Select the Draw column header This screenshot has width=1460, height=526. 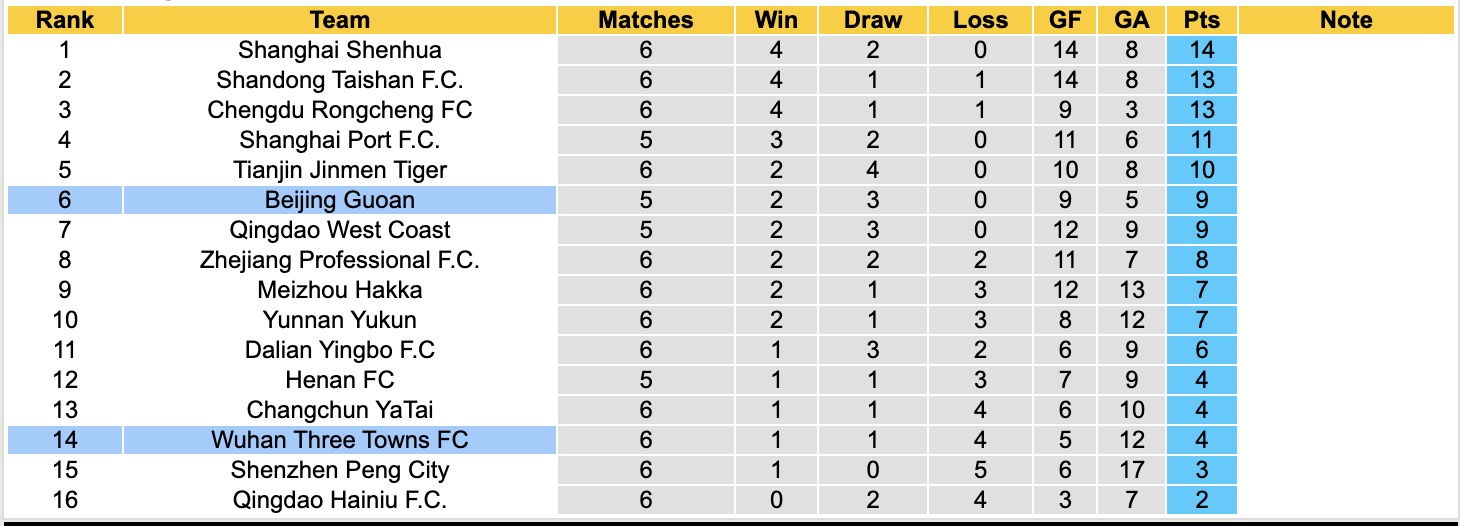tap(872, 20)
